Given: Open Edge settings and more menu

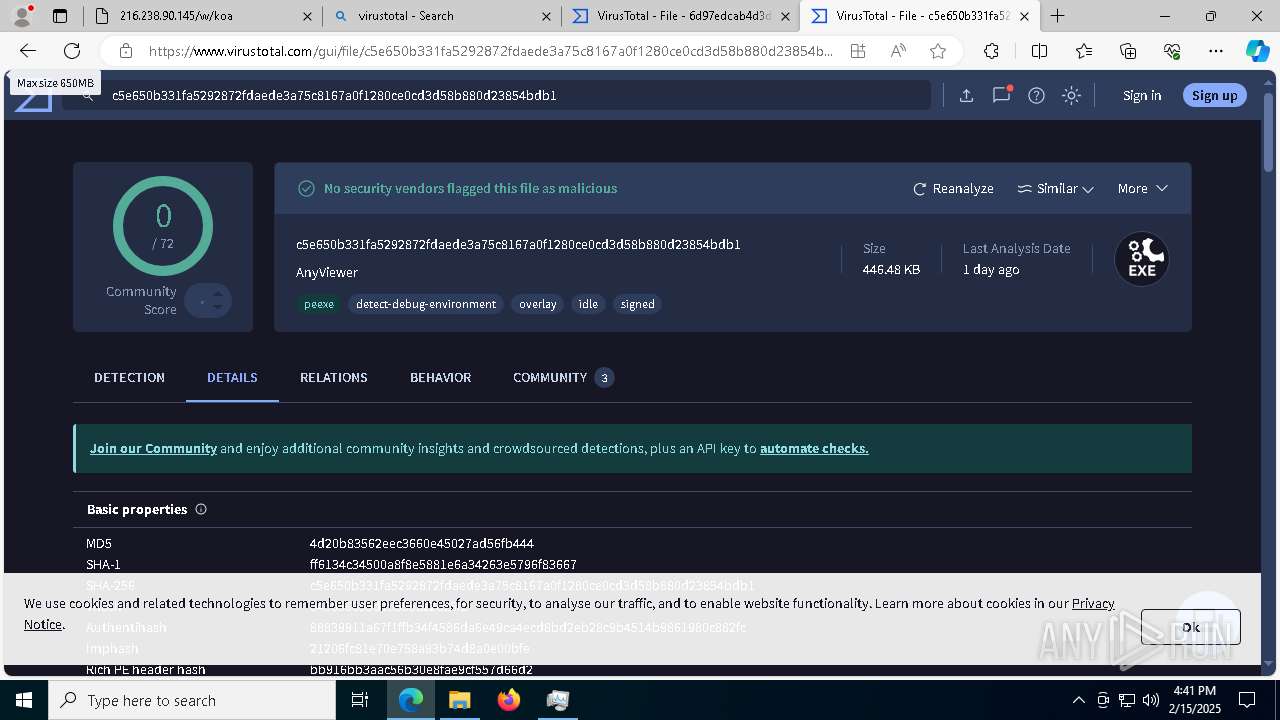Looking at the screenshot, I should point(1216,51).
